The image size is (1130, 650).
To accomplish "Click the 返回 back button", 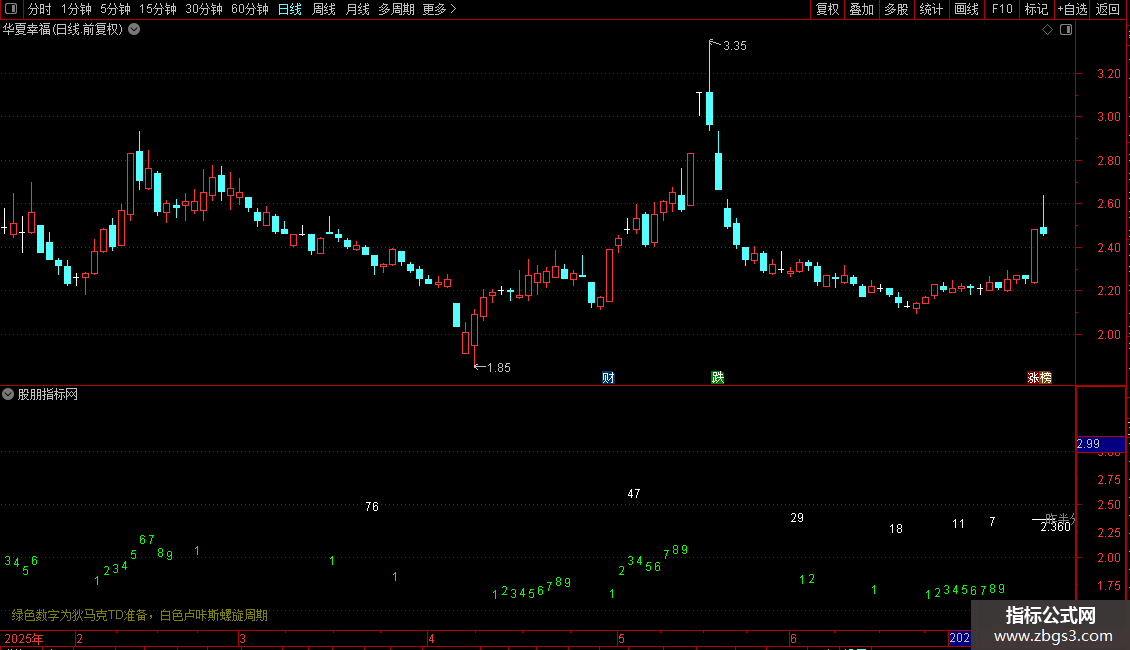I will [x=1108, y=9].
